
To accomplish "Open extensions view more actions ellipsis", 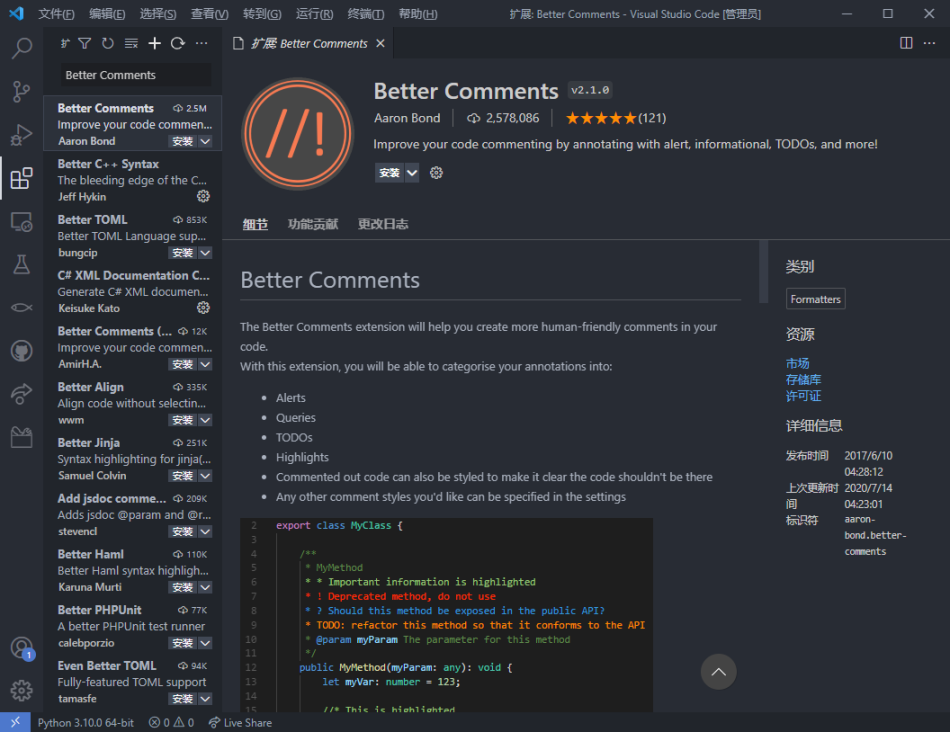I will tap(202, 43).
